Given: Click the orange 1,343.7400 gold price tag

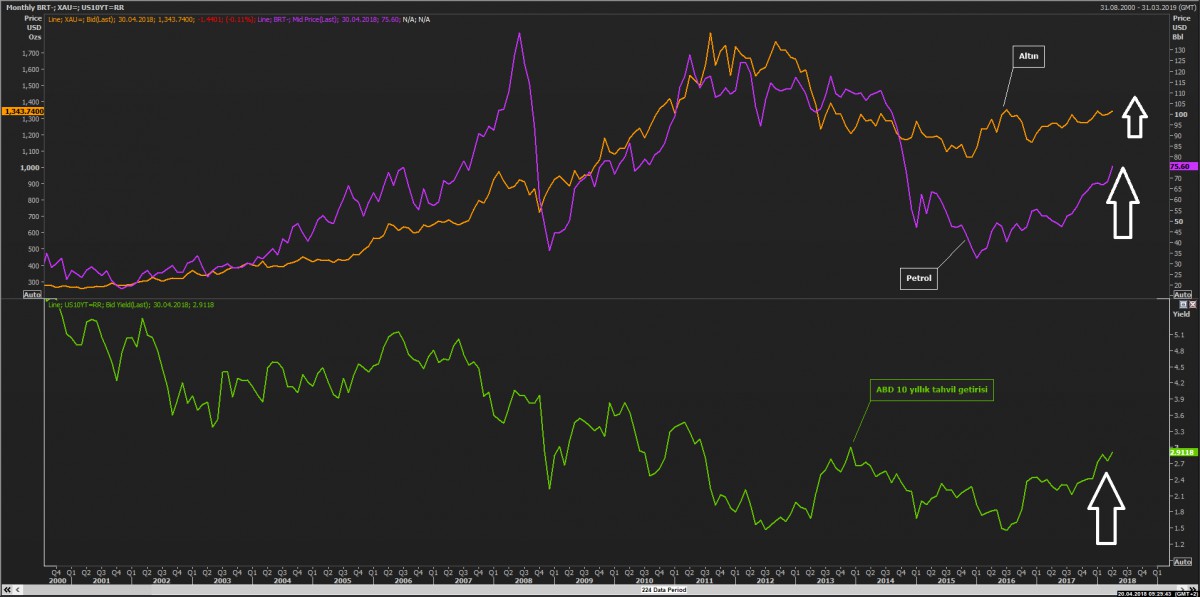Looking at the screenshot, I should tap(22, 111).
